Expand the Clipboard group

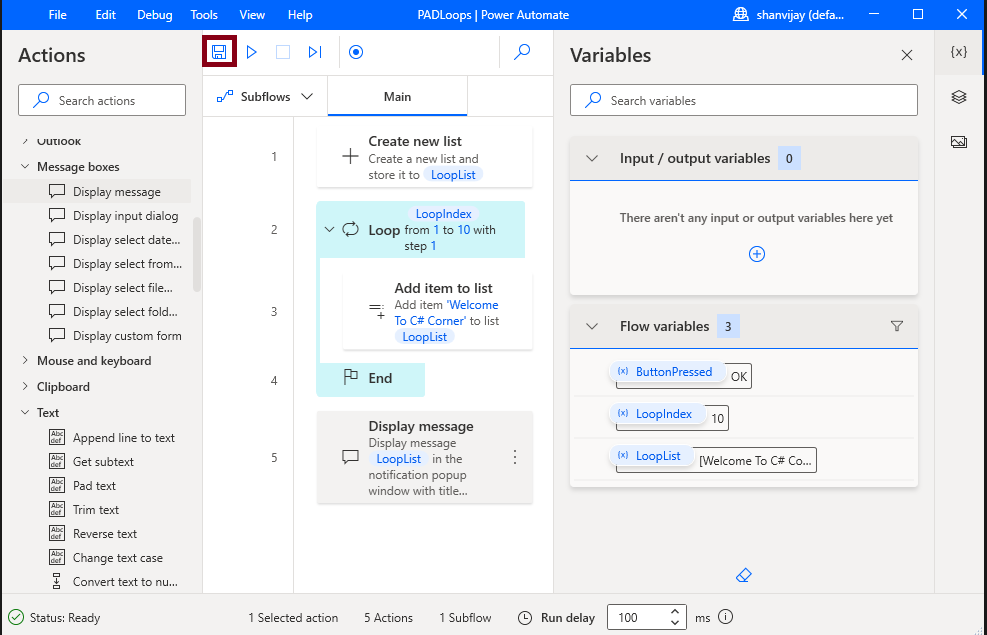[x=25, y=386]
